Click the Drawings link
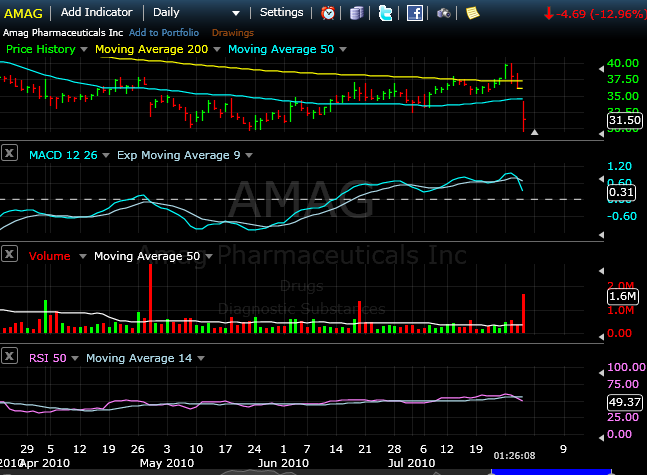 pos(233,32)
